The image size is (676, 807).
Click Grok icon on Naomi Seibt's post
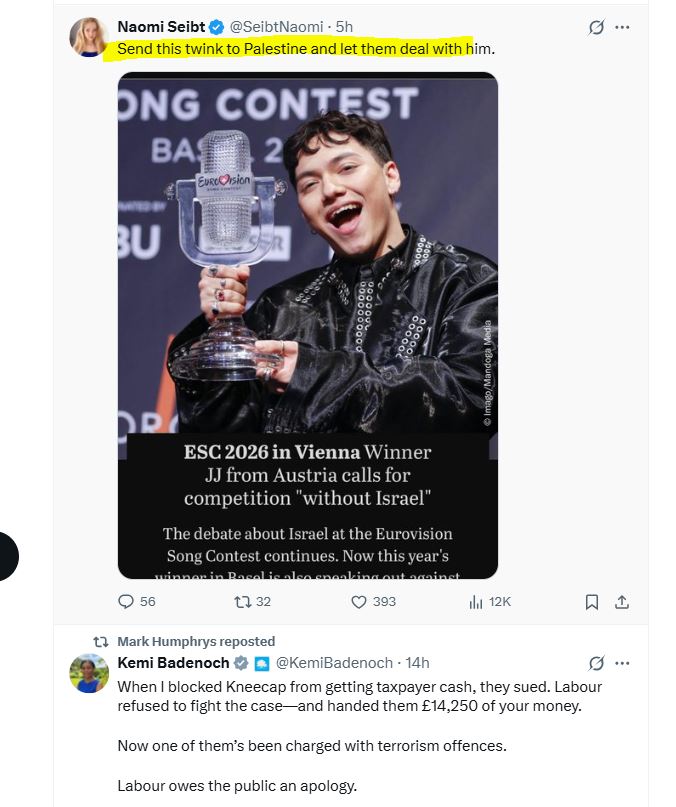click(596, 27)
